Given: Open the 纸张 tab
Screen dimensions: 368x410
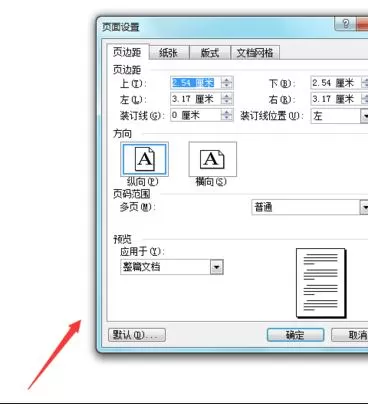Looking at the screenshot, I should (169, 53).
